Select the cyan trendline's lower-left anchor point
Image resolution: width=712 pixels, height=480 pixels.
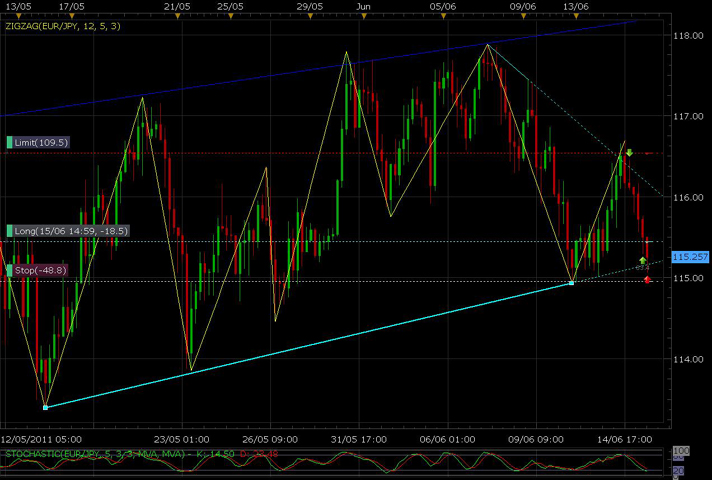tap(45, 407)
